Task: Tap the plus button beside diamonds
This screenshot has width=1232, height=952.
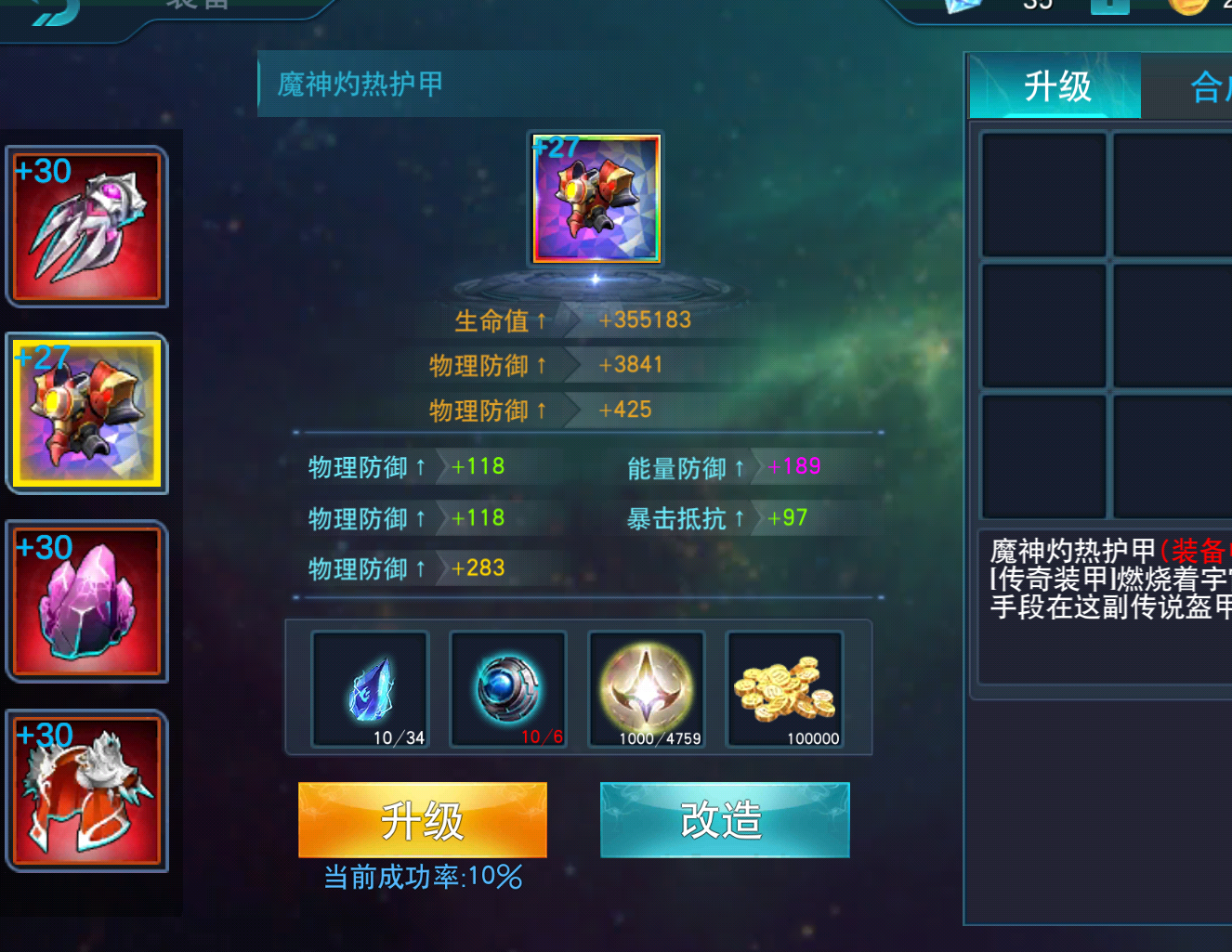Action: pyautogui.click(x=1109, y=5)
